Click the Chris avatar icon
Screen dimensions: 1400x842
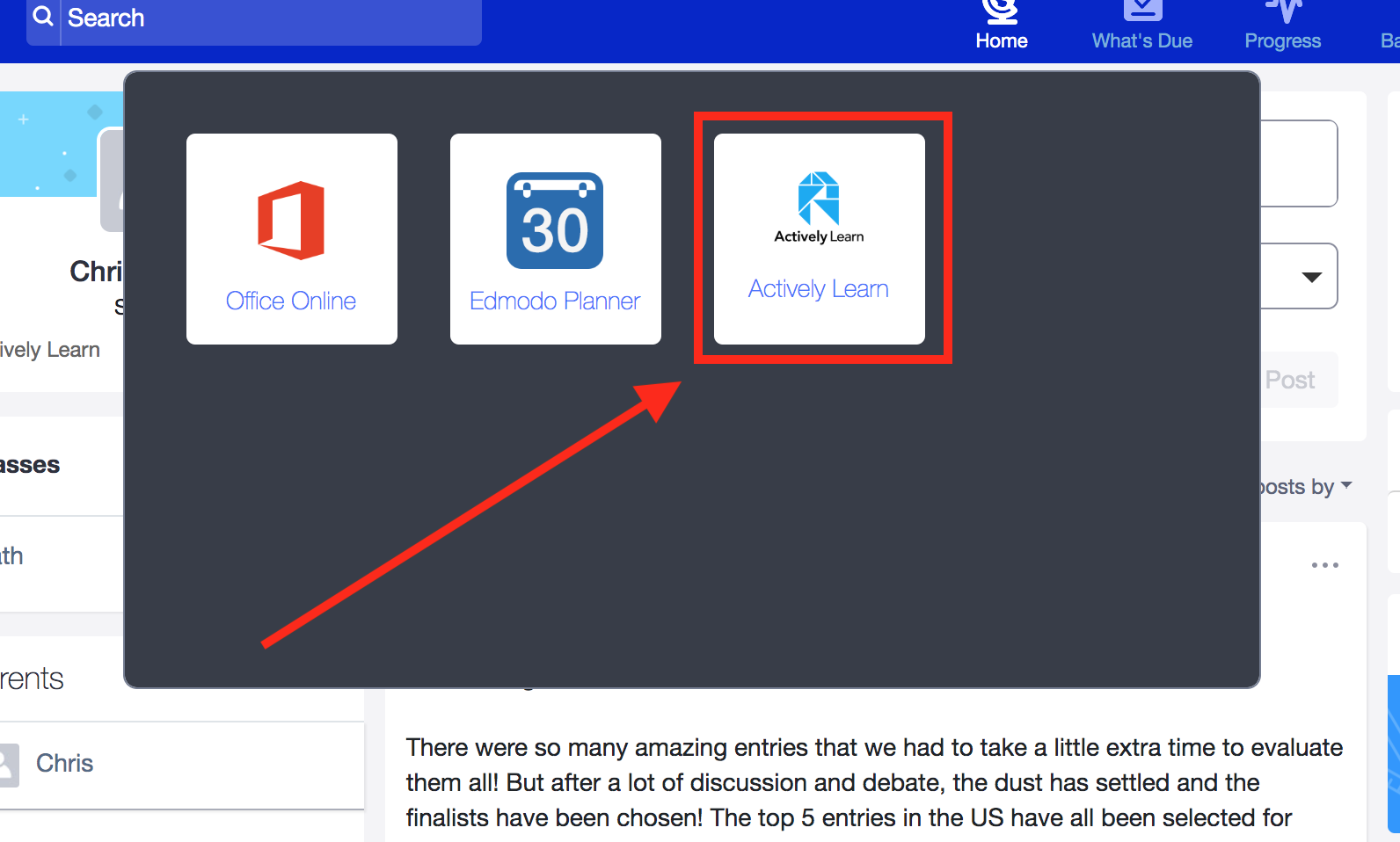[9, 765]
